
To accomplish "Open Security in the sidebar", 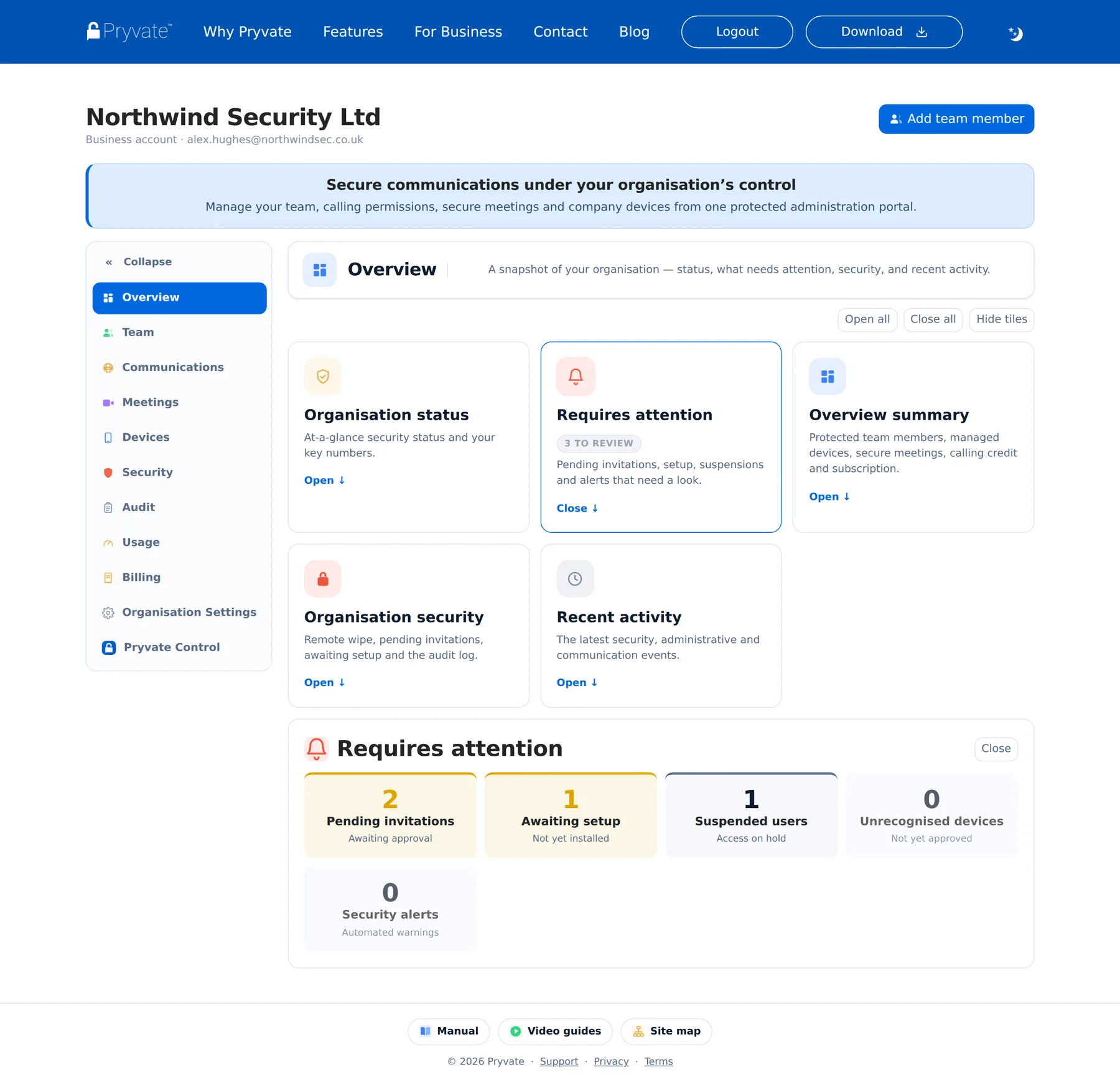I will (179, 472).
